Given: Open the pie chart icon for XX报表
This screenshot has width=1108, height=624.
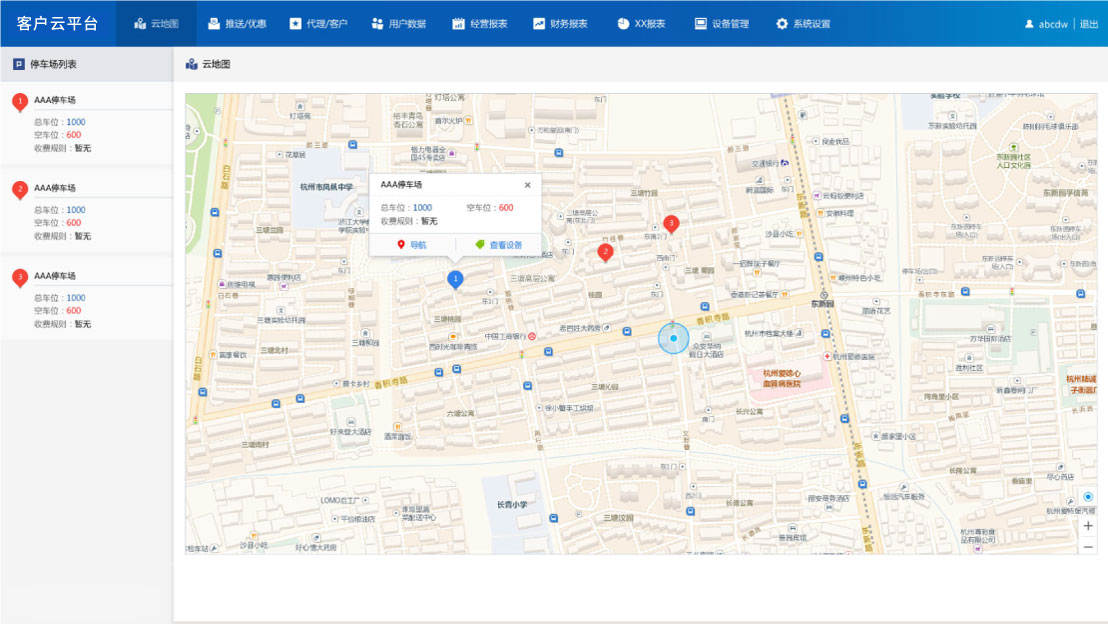Looking at the screenshot, I should (x=623, y=23).
